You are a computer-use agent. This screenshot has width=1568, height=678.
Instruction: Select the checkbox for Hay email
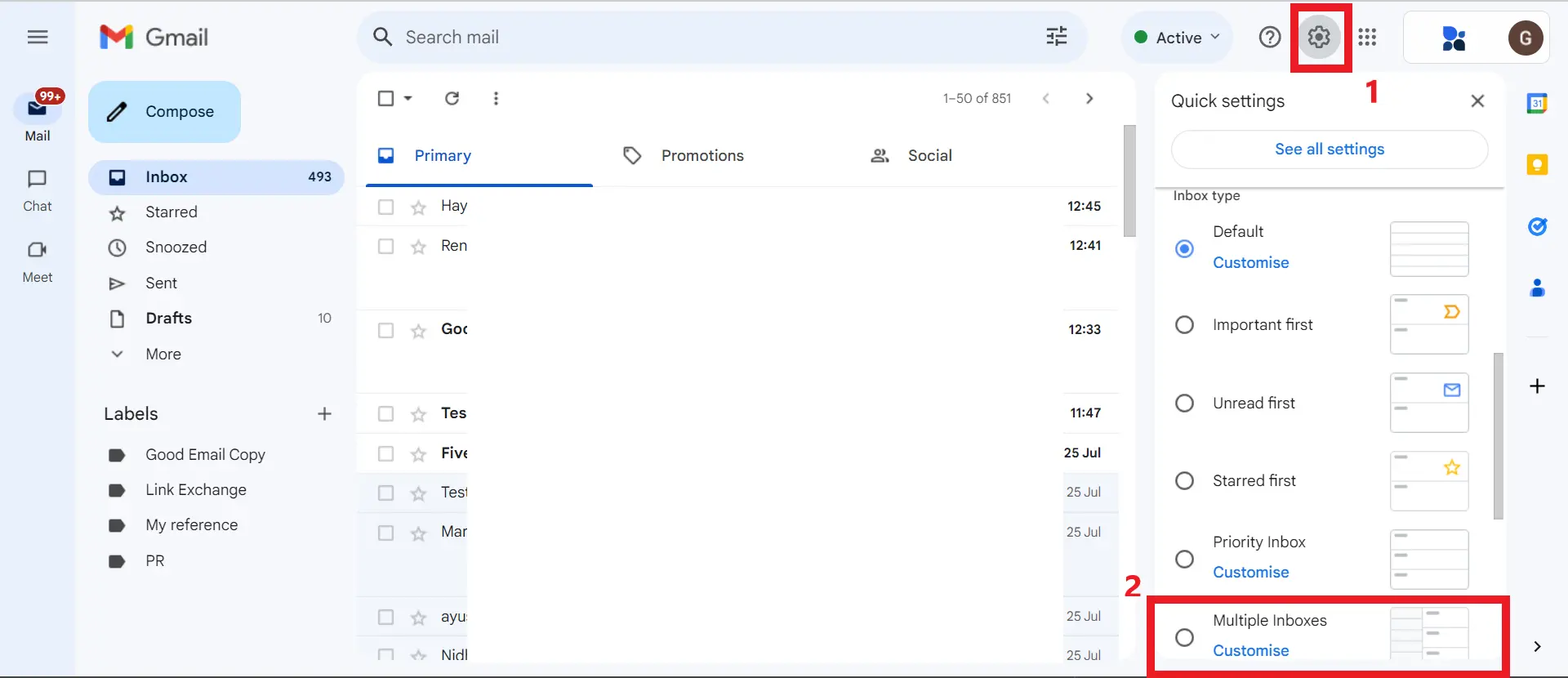[386, 207]
